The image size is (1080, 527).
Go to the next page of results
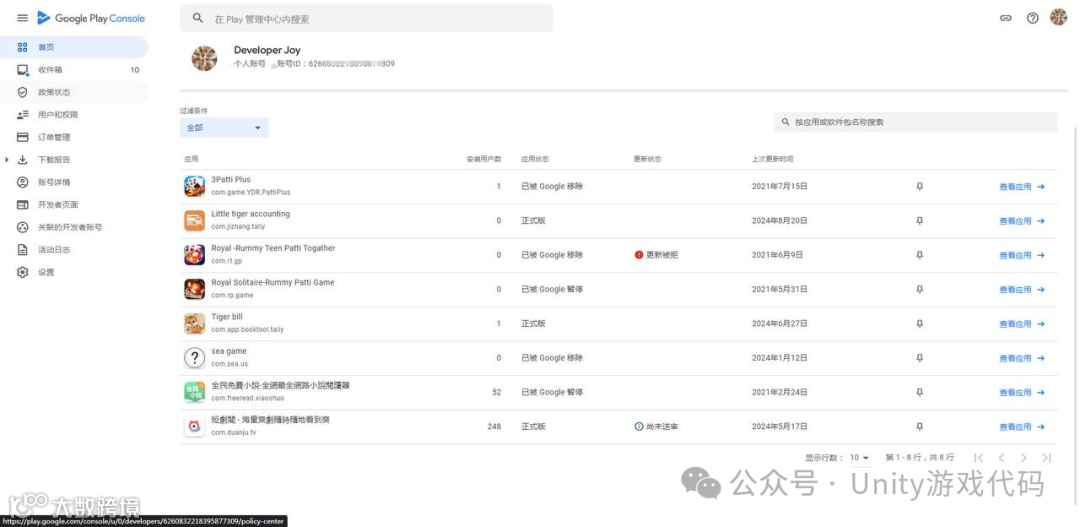click(x=1024, y=457)
